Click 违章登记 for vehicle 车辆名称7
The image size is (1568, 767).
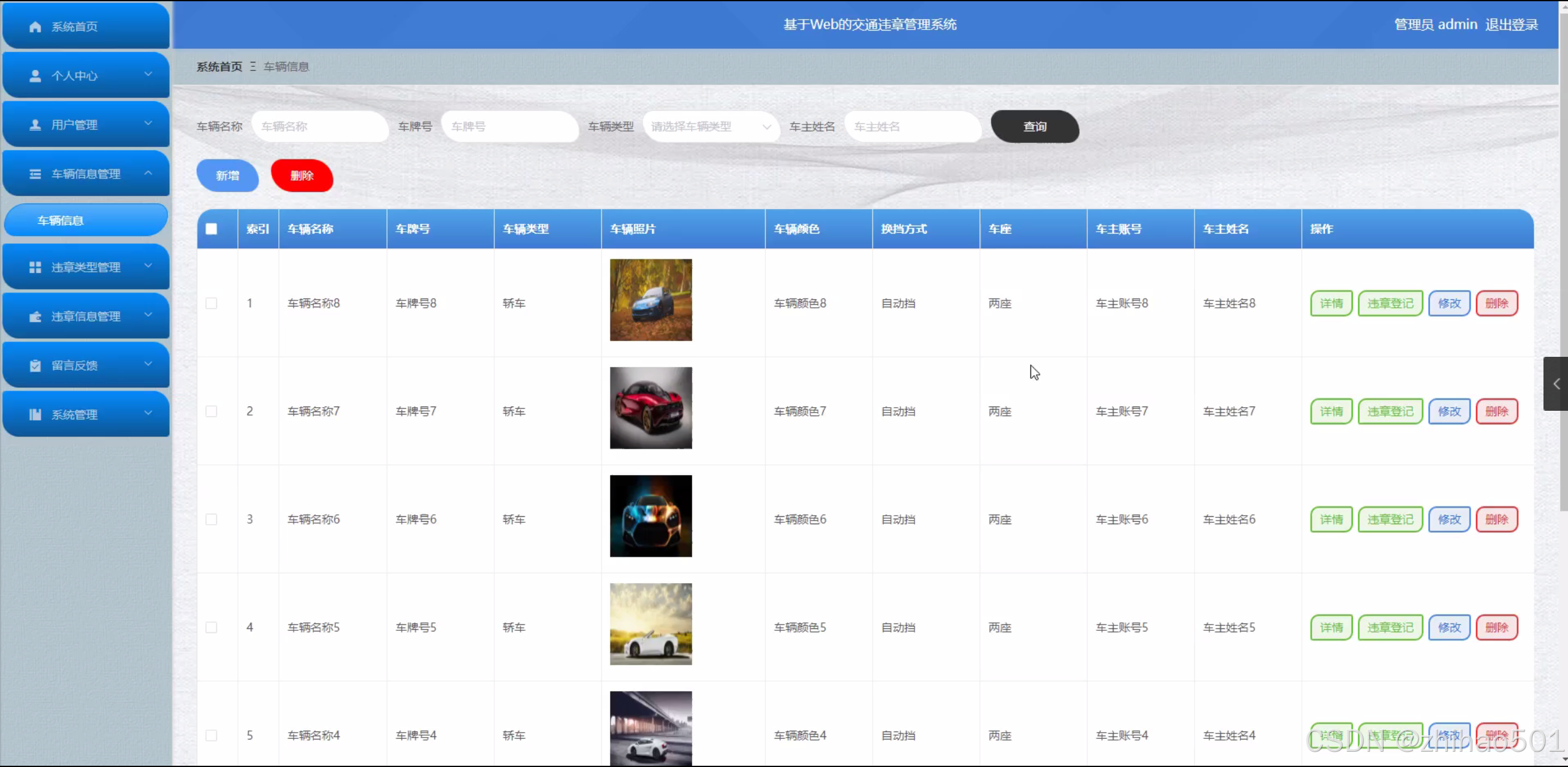pos(1390,411)
